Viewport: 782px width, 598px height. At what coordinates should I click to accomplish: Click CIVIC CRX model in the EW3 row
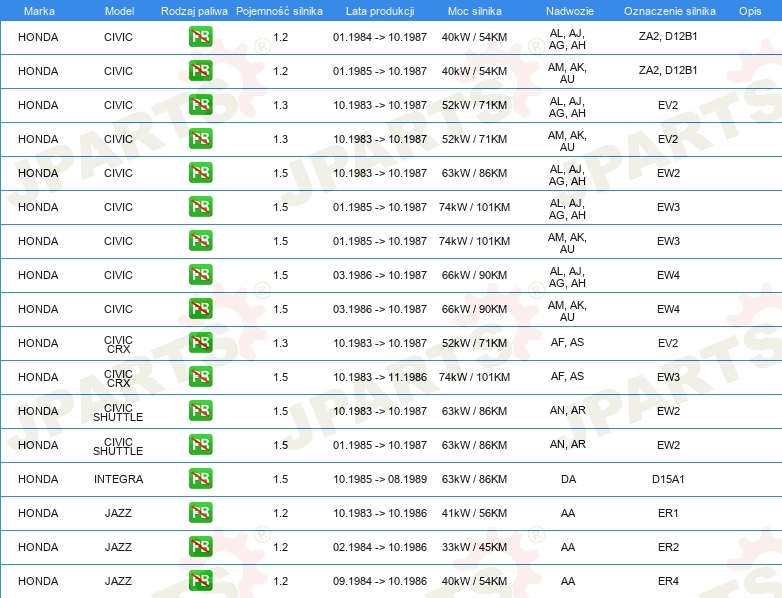point(118,378)
